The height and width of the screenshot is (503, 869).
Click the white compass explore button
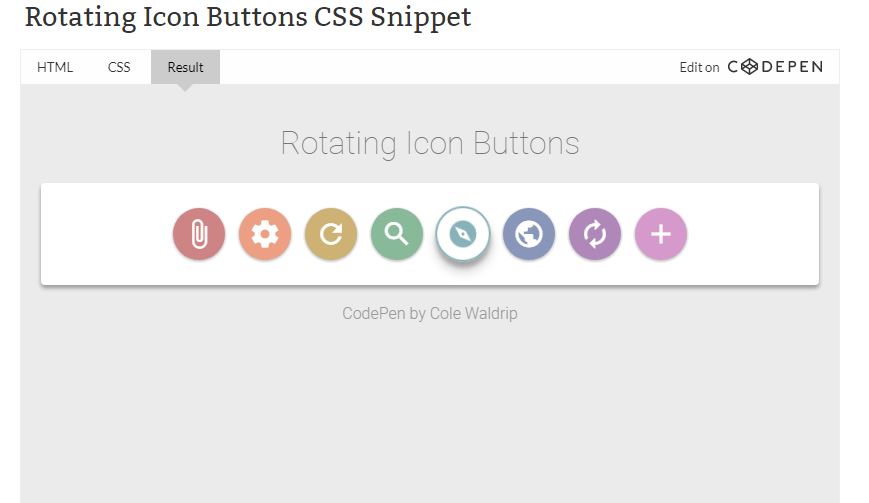coord(463,234)
